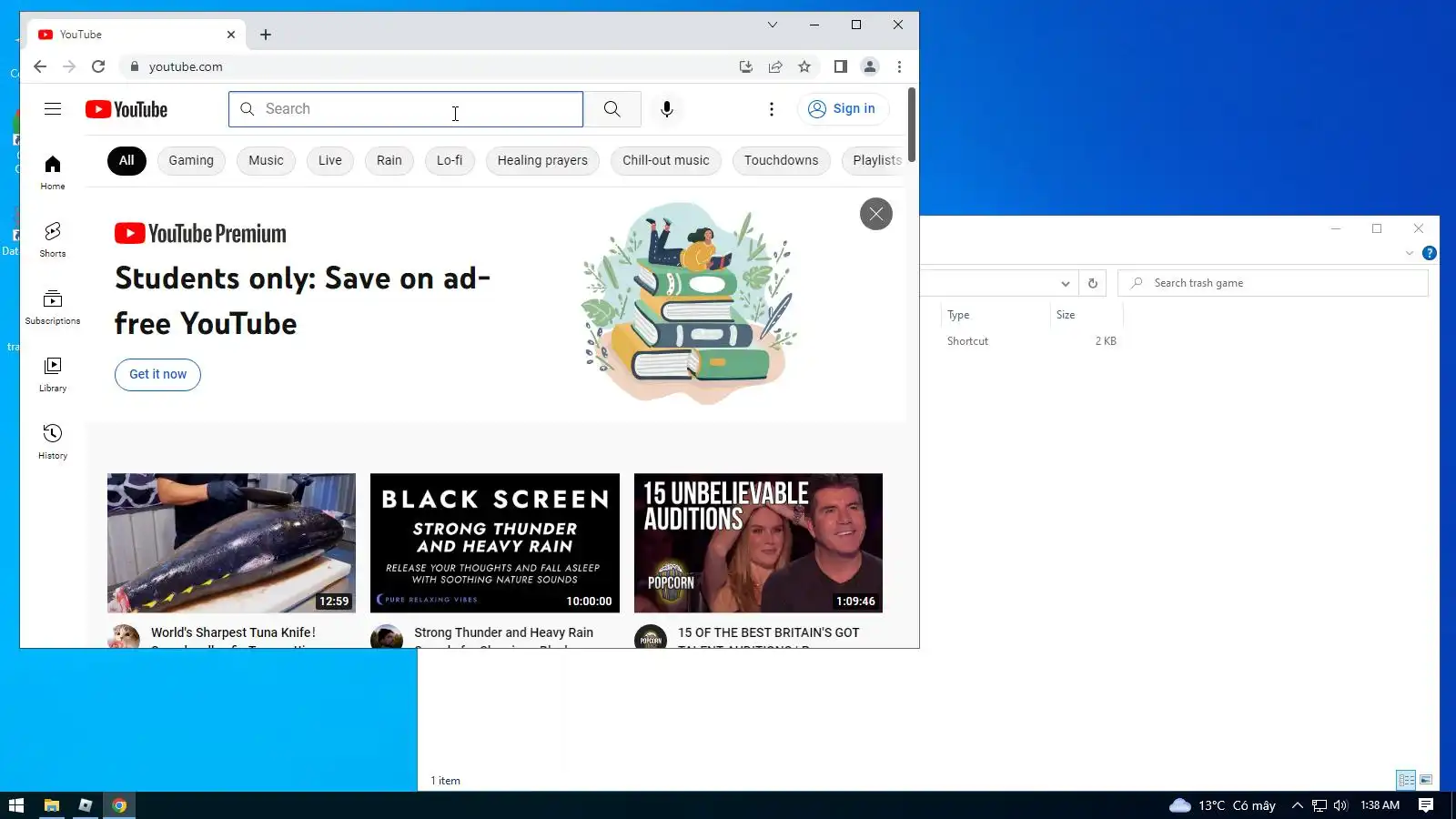The width and height of the screenshot is (1456, 819).
Task: Open Chrome tab search dropdown
Action: pyautogui.click(x=773, y=25)
